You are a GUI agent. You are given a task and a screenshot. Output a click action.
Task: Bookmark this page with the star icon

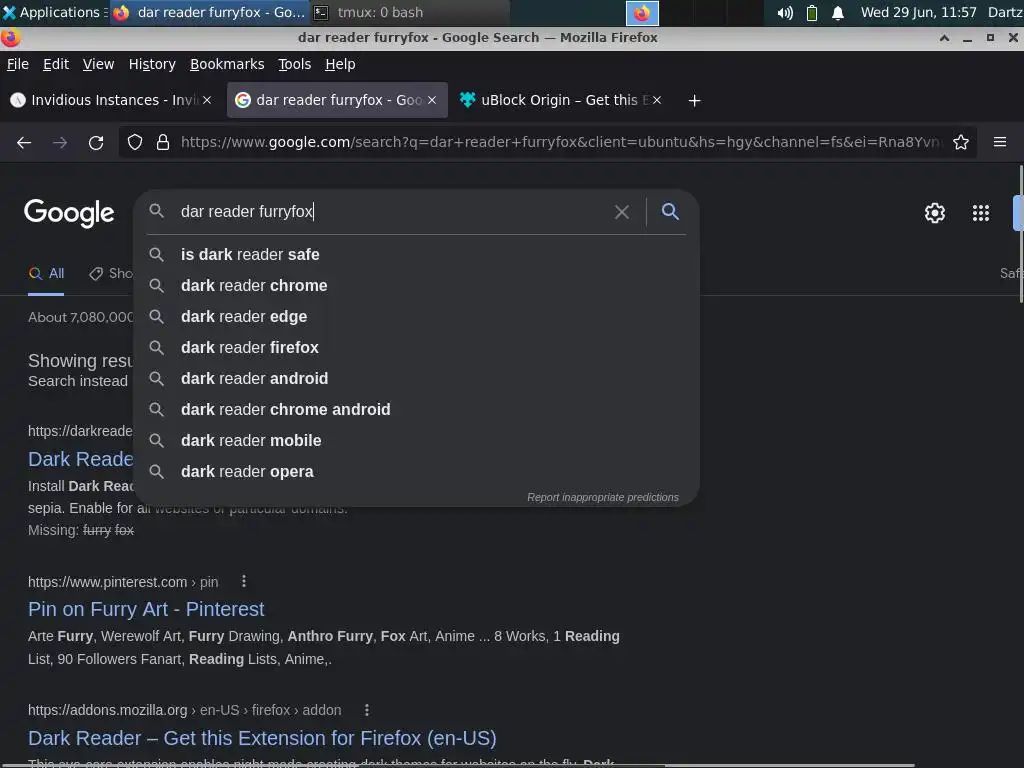click(x=961, y=142)
